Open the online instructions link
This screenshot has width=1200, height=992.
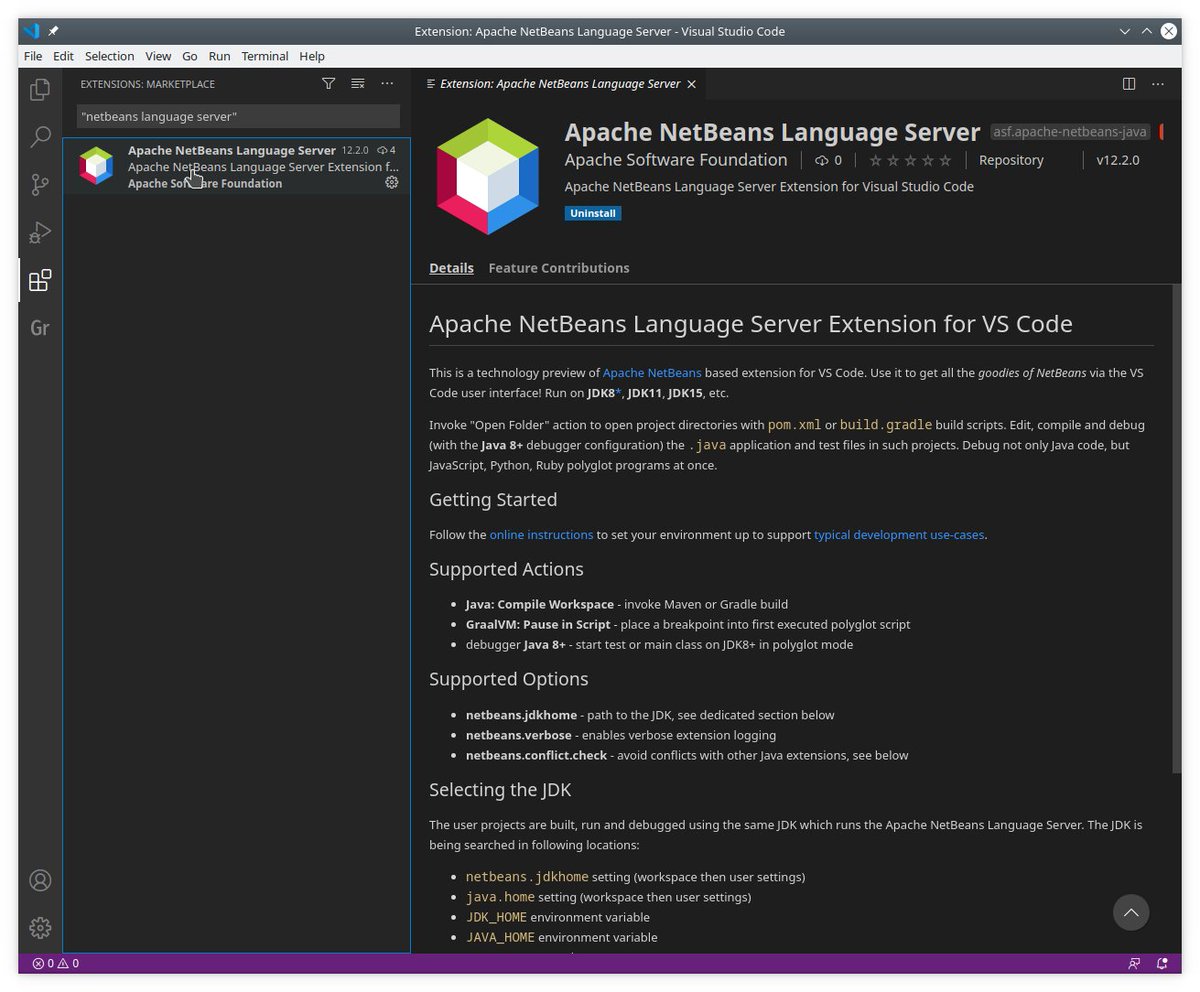click(x=541, y=534)
